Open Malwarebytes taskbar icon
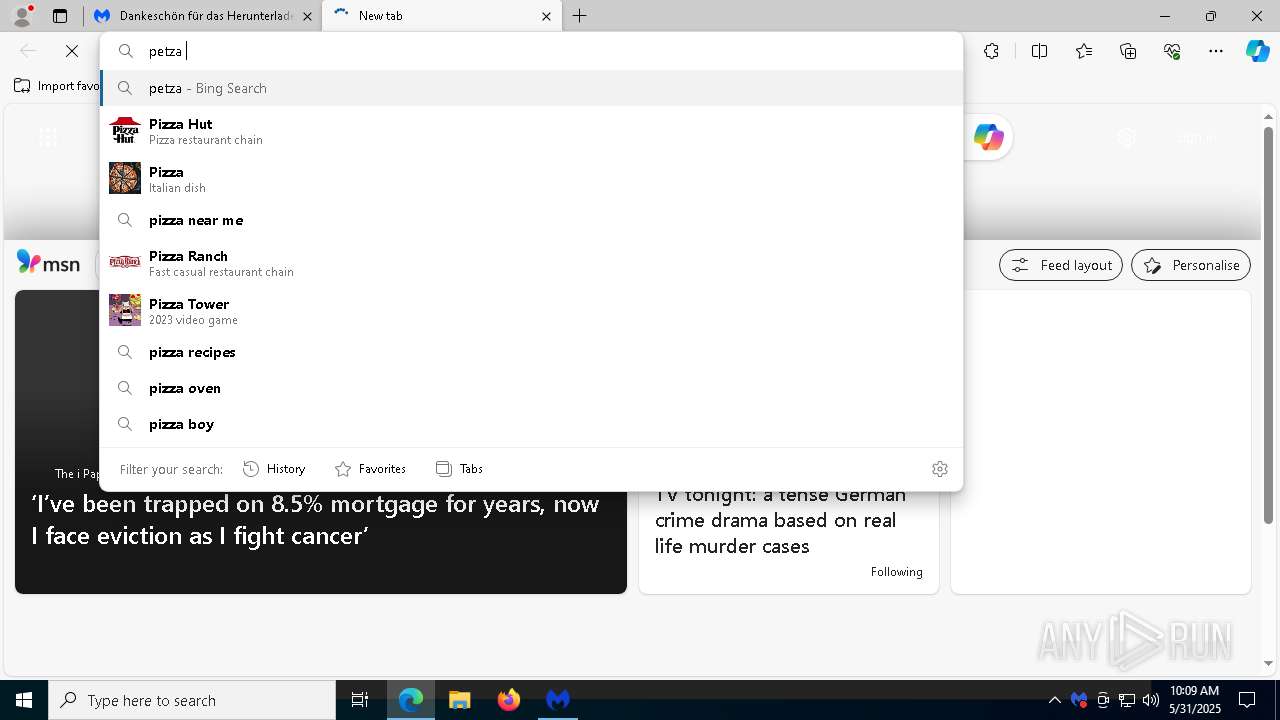Screen dimensions: 1280x720 point(558,700)
